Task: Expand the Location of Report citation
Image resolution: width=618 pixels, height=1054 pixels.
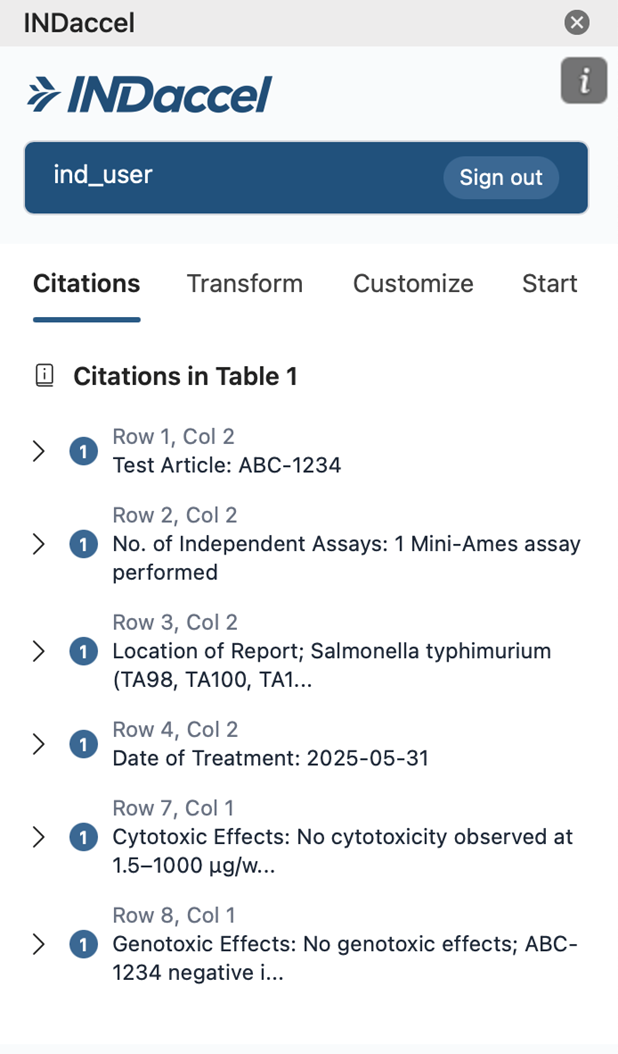Action: pyautogui.click(x=39, y=652)
